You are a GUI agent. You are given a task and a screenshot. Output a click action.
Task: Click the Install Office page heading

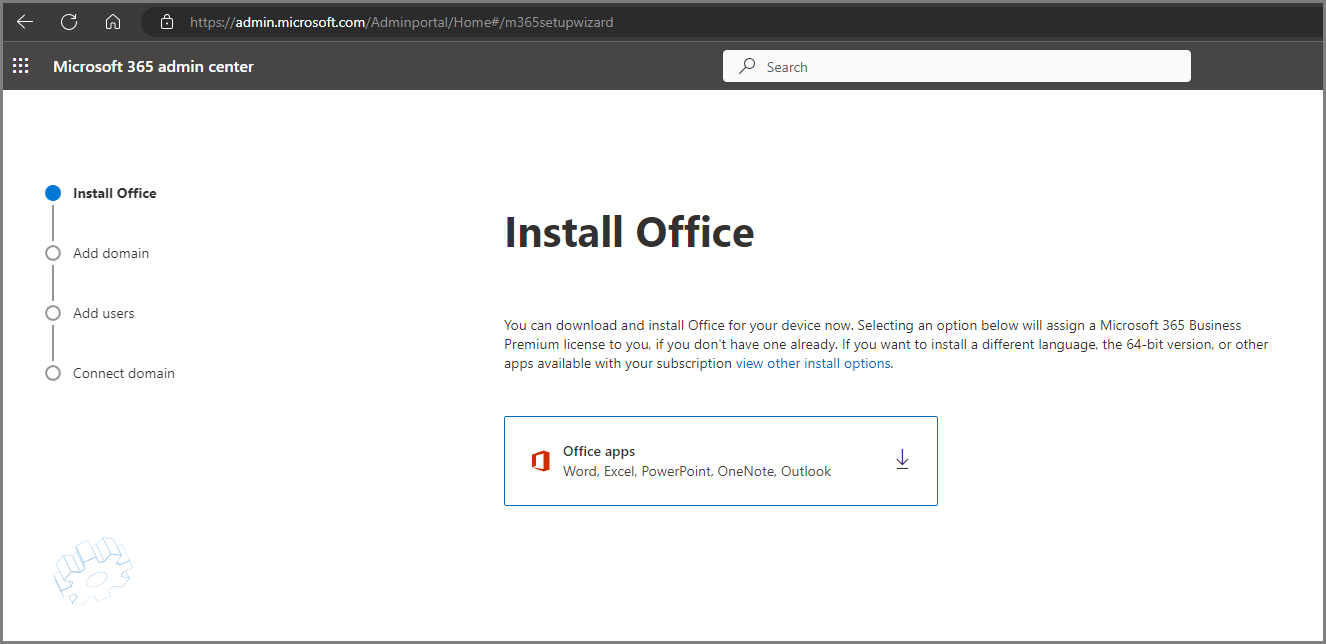click(629, 232)
